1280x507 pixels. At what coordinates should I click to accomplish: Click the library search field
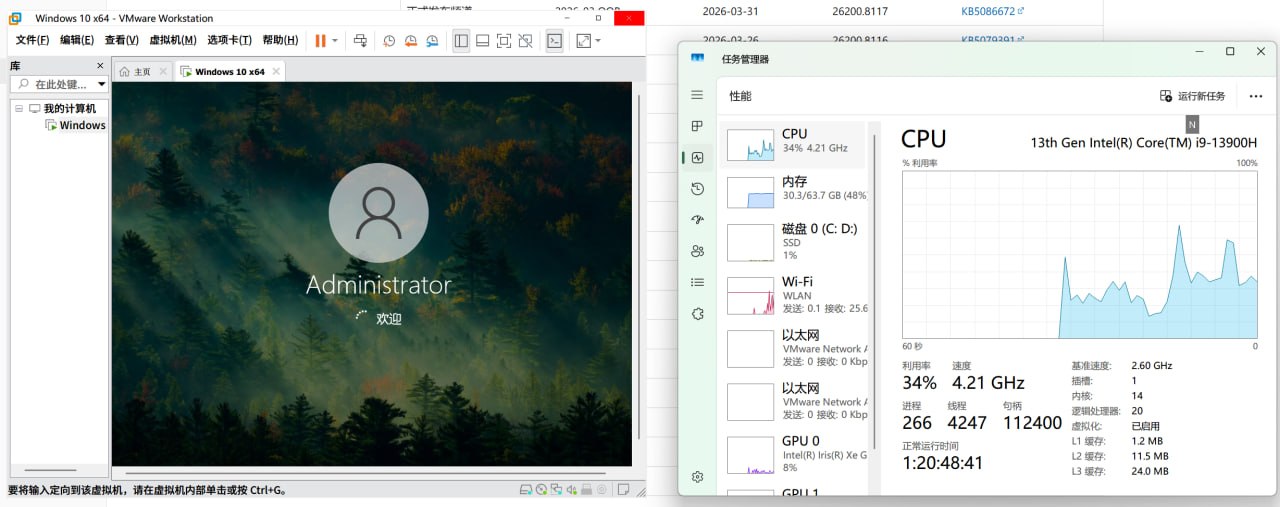[57, 85]
